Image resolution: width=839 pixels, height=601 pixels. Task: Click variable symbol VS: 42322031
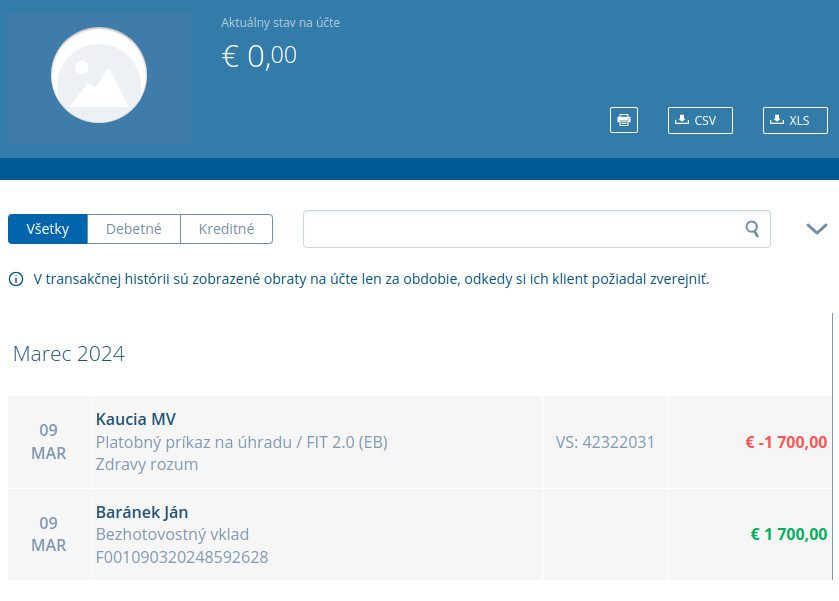point(605,442)
